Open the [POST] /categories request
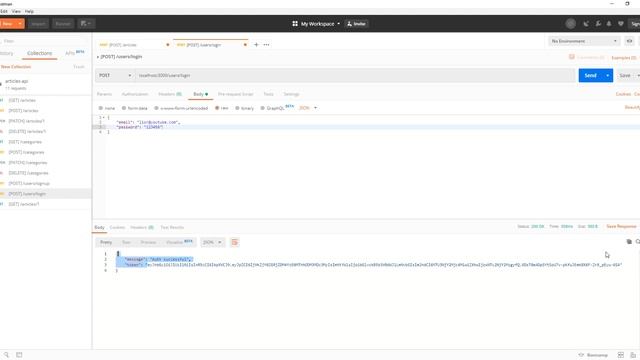 coord(27,152)
